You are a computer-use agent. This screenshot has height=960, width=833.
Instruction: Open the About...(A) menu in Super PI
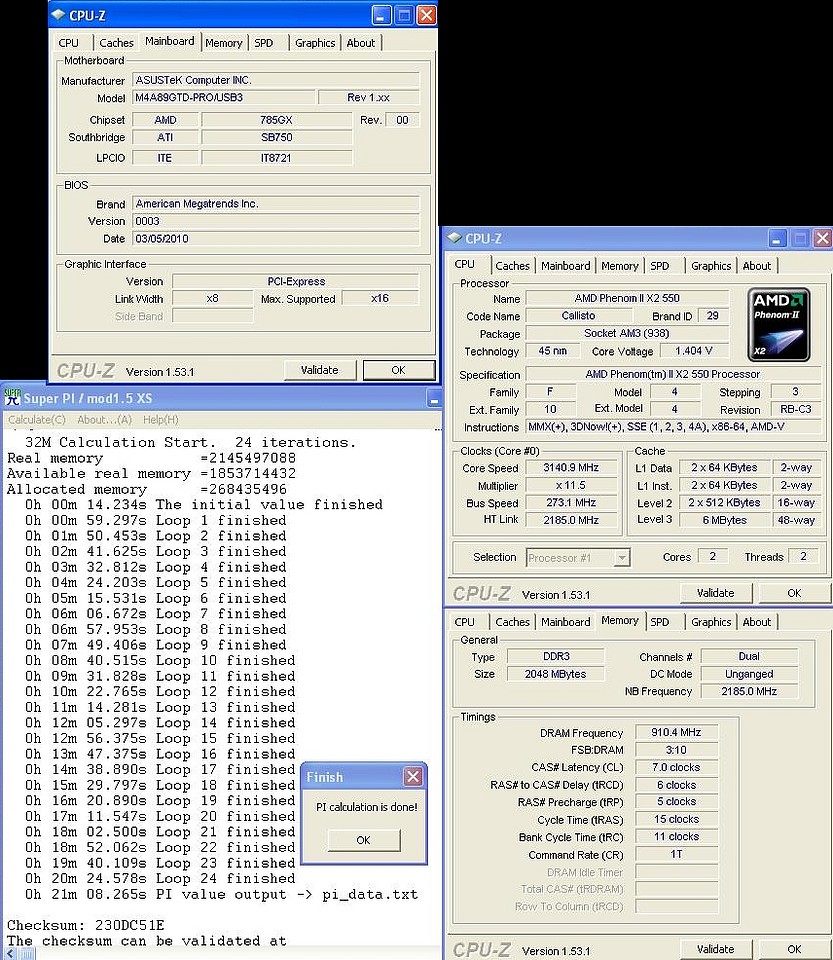[x=104, y=420]
